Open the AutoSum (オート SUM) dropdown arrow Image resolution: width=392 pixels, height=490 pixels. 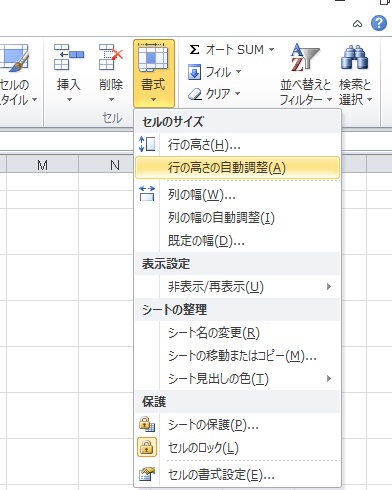[272, 50]
